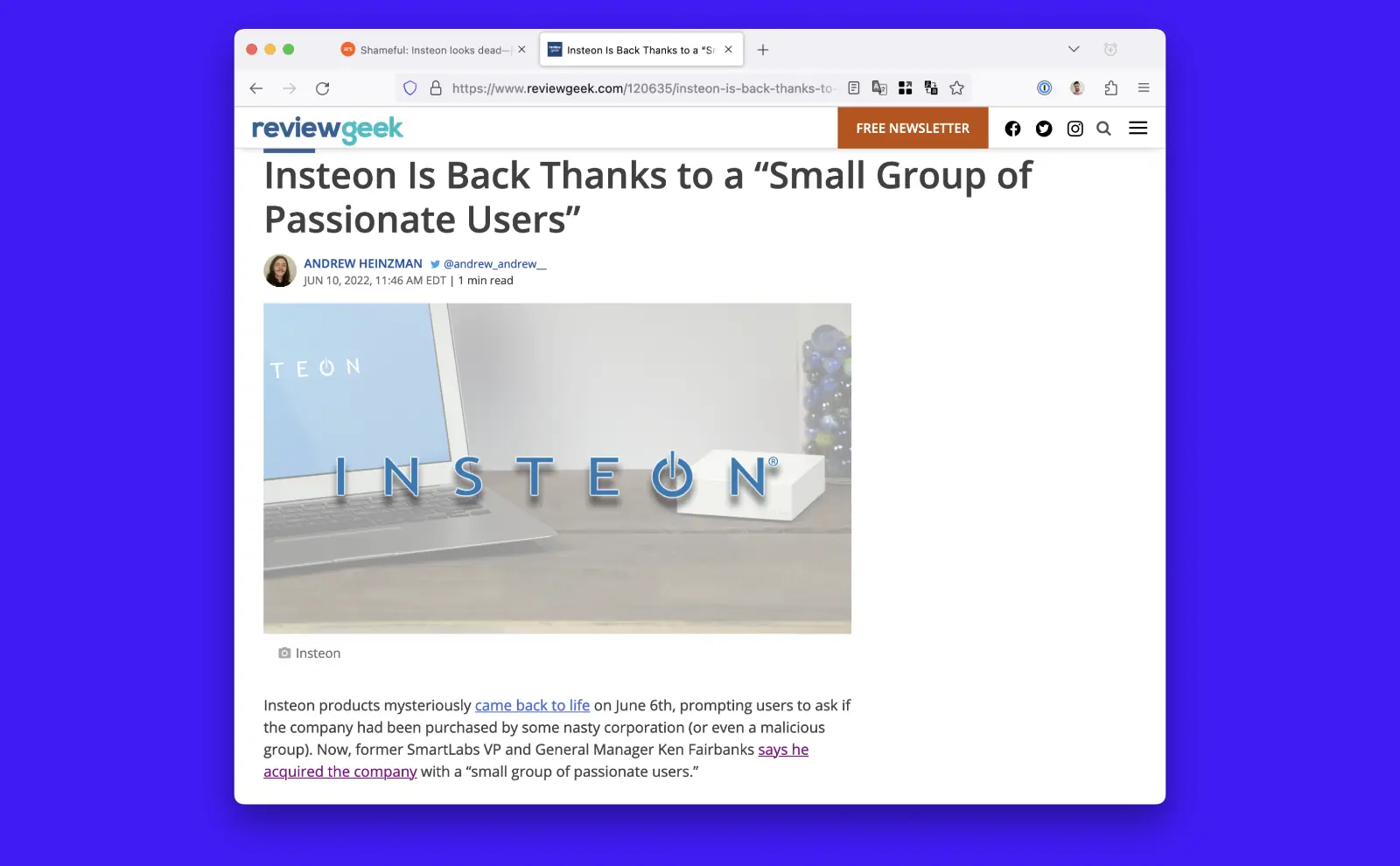
Task: Click the Review Geek Facebook icon
Action: (x=1012, y=128)
